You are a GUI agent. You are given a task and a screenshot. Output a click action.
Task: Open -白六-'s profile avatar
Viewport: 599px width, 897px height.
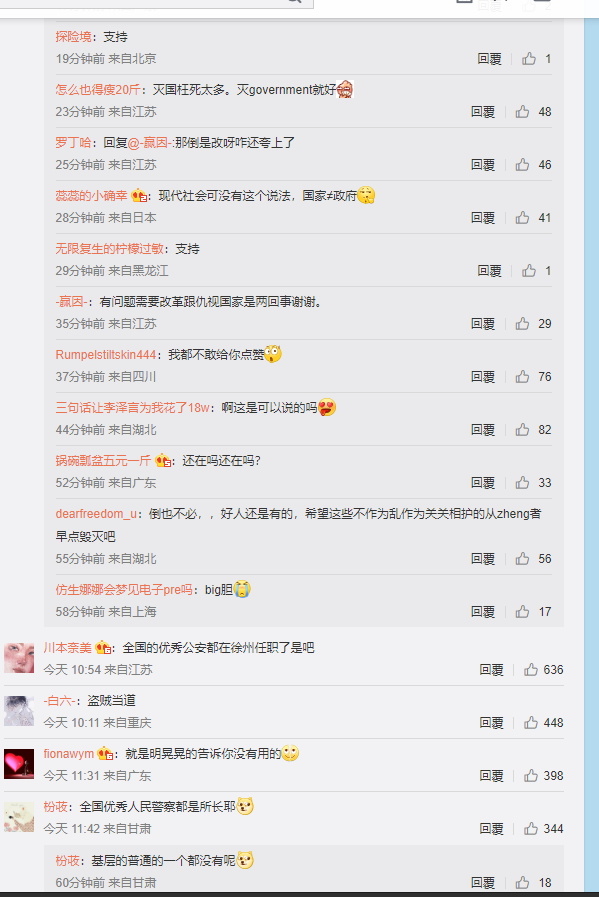pos(19,711)
